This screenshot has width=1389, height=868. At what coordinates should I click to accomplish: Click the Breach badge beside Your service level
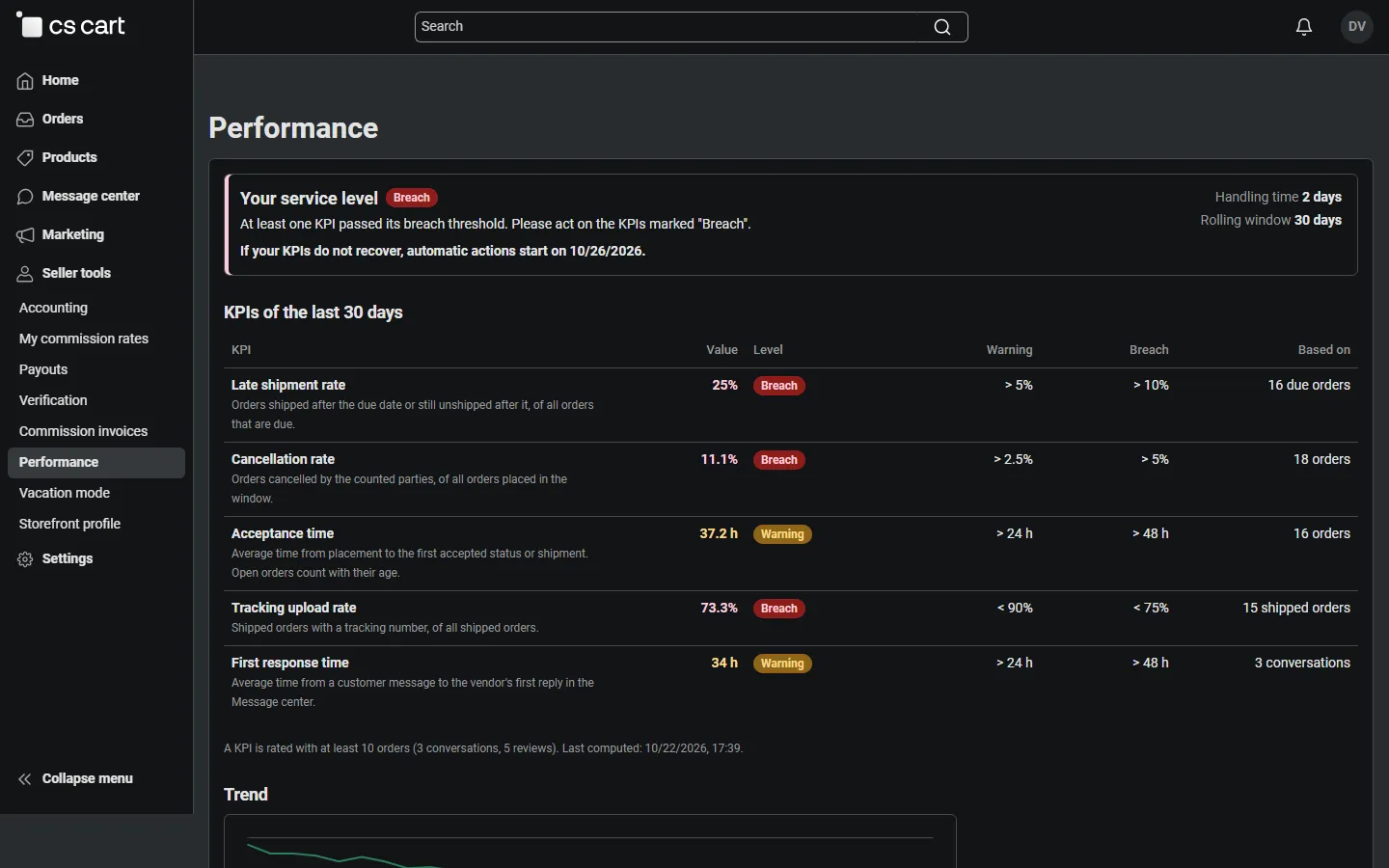pyautogui.click(x=412, y=198)
